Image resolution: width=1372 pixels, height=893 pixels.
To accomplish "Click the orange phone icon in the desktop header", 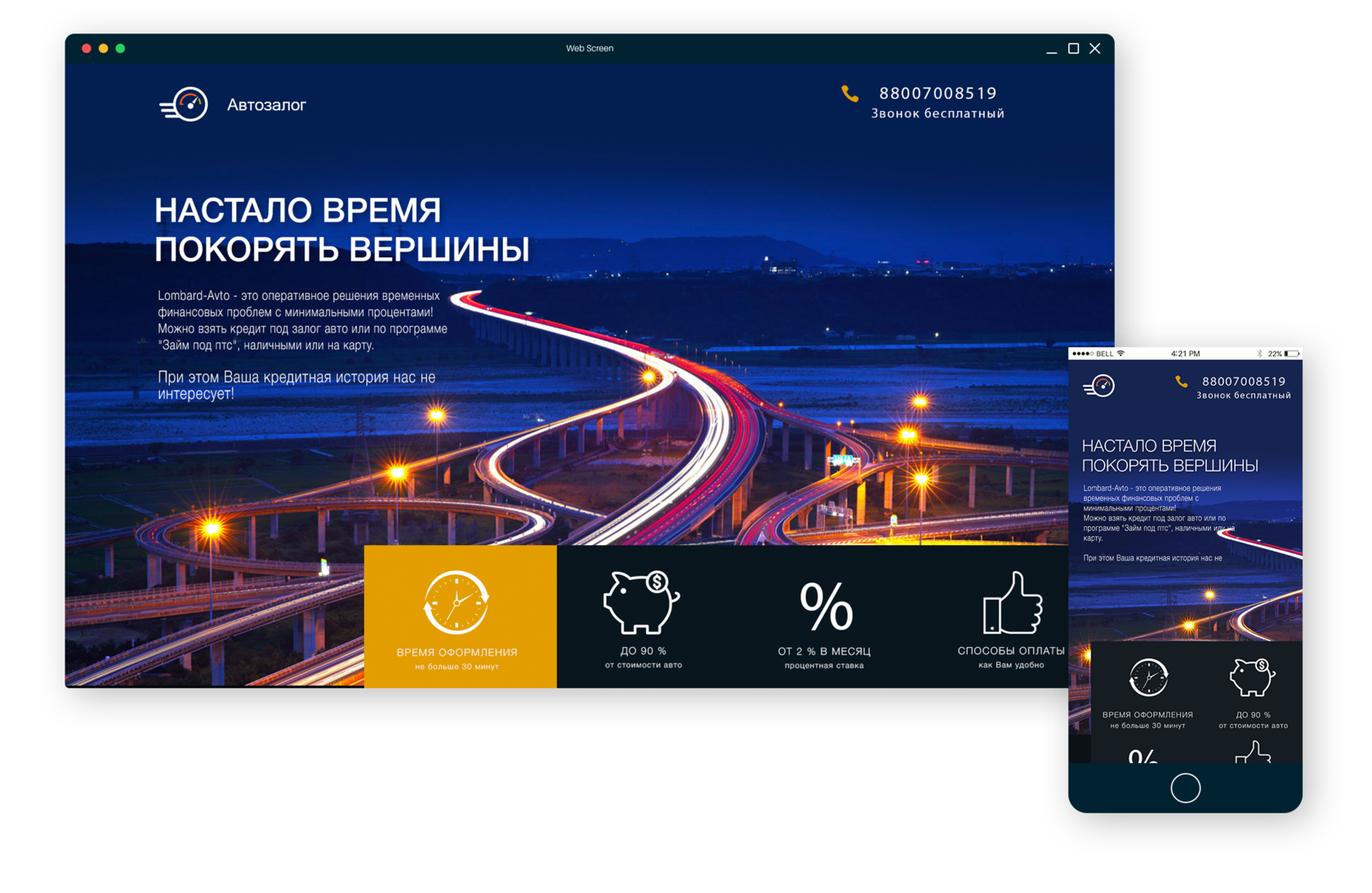I will 850,94.
